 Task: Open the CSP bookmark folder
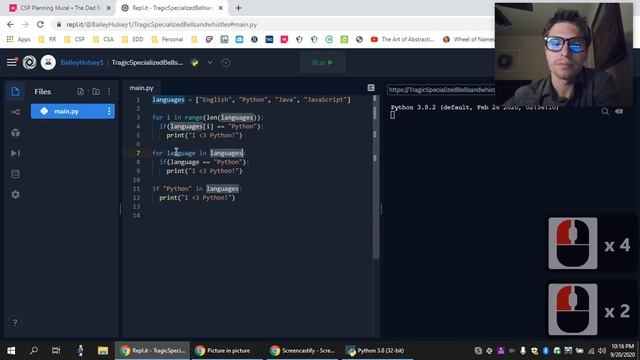point(75,39)
